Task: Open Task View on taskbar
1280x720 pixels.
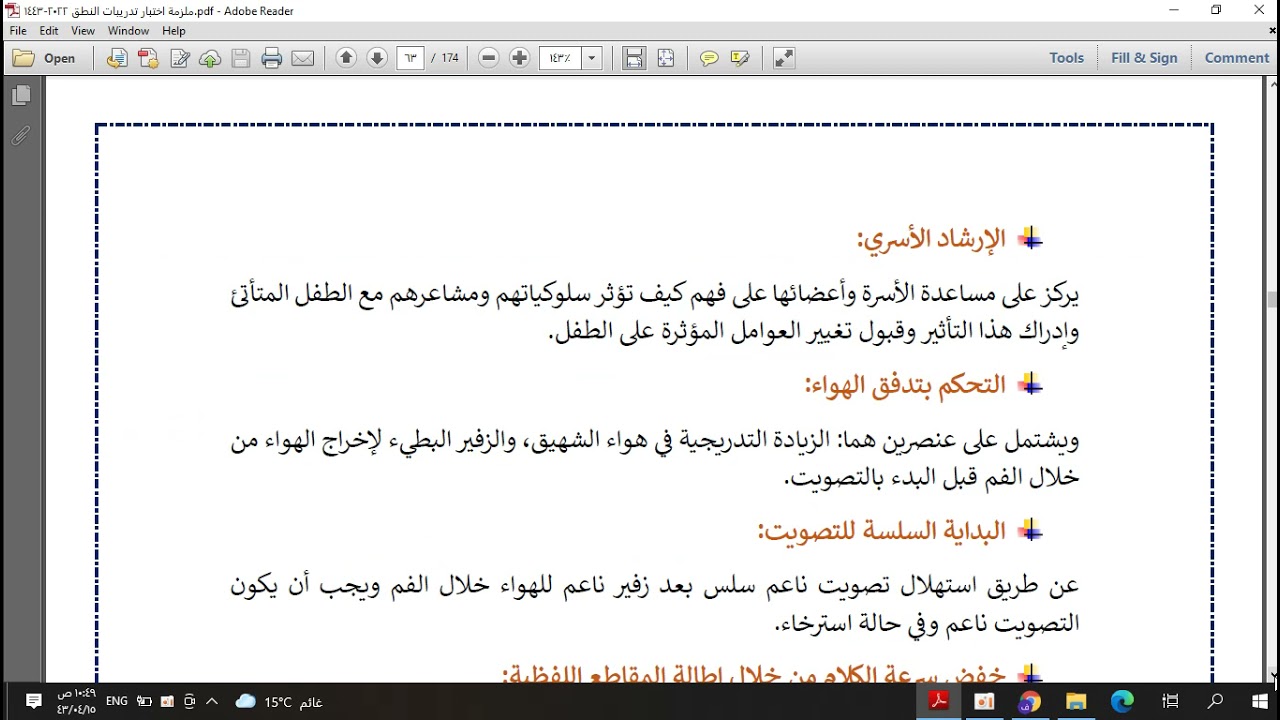Action: [1170, 702]
